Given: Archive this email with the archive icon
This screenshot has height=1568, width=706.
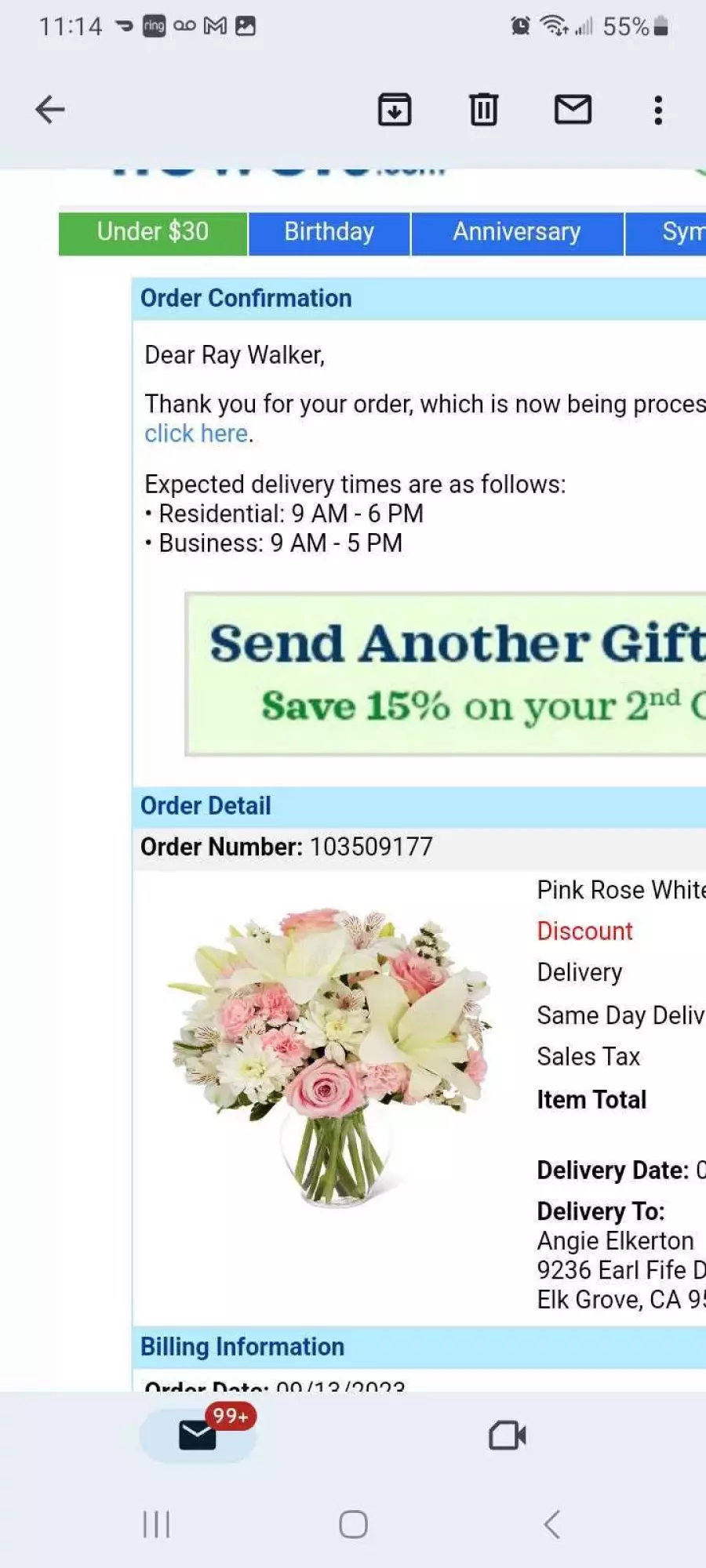Looking at the screenshot, I should click(395, 110).
